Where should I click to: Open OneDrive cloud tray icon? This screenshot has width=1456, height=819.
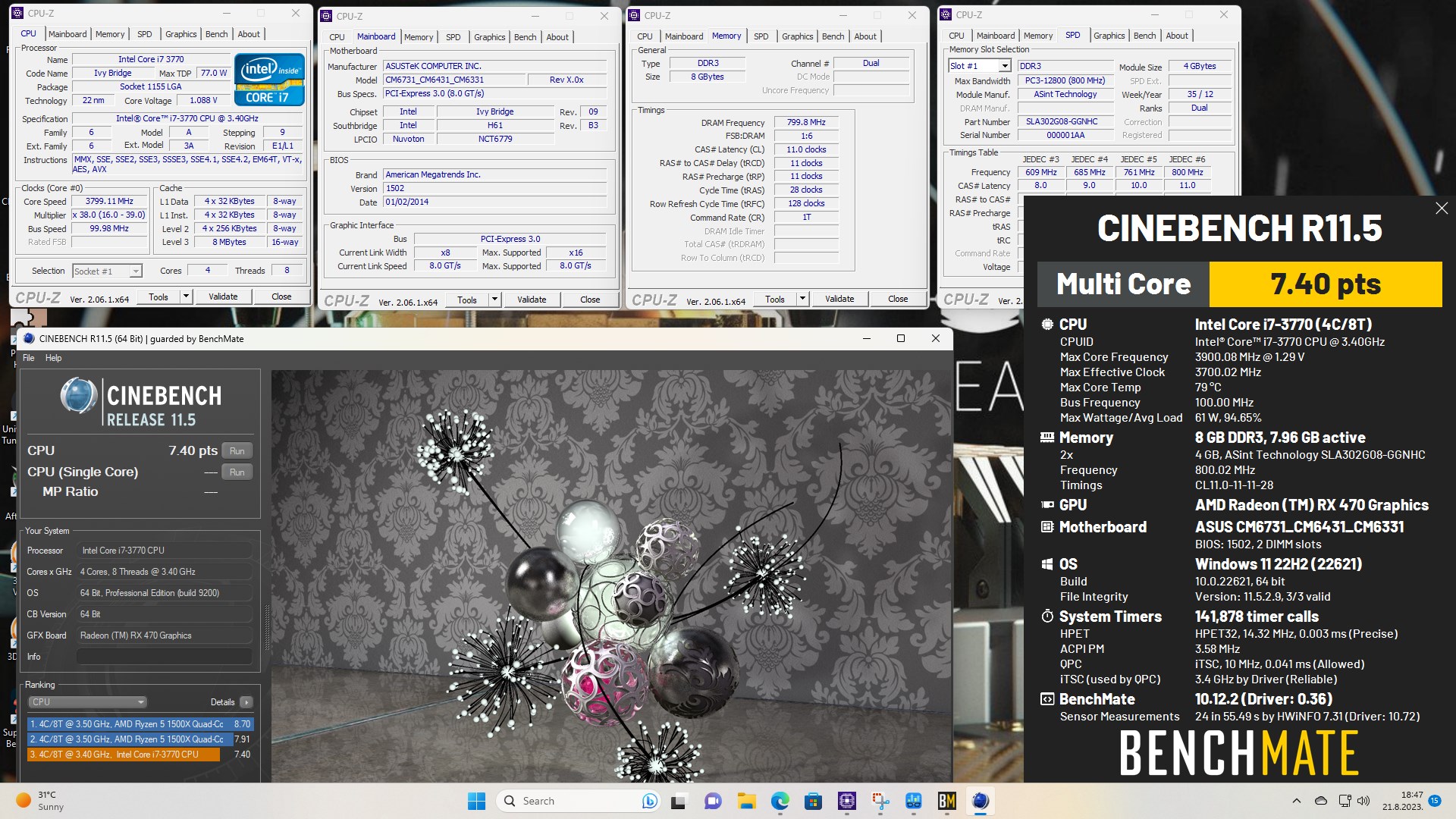click(x=1321, y=801)
